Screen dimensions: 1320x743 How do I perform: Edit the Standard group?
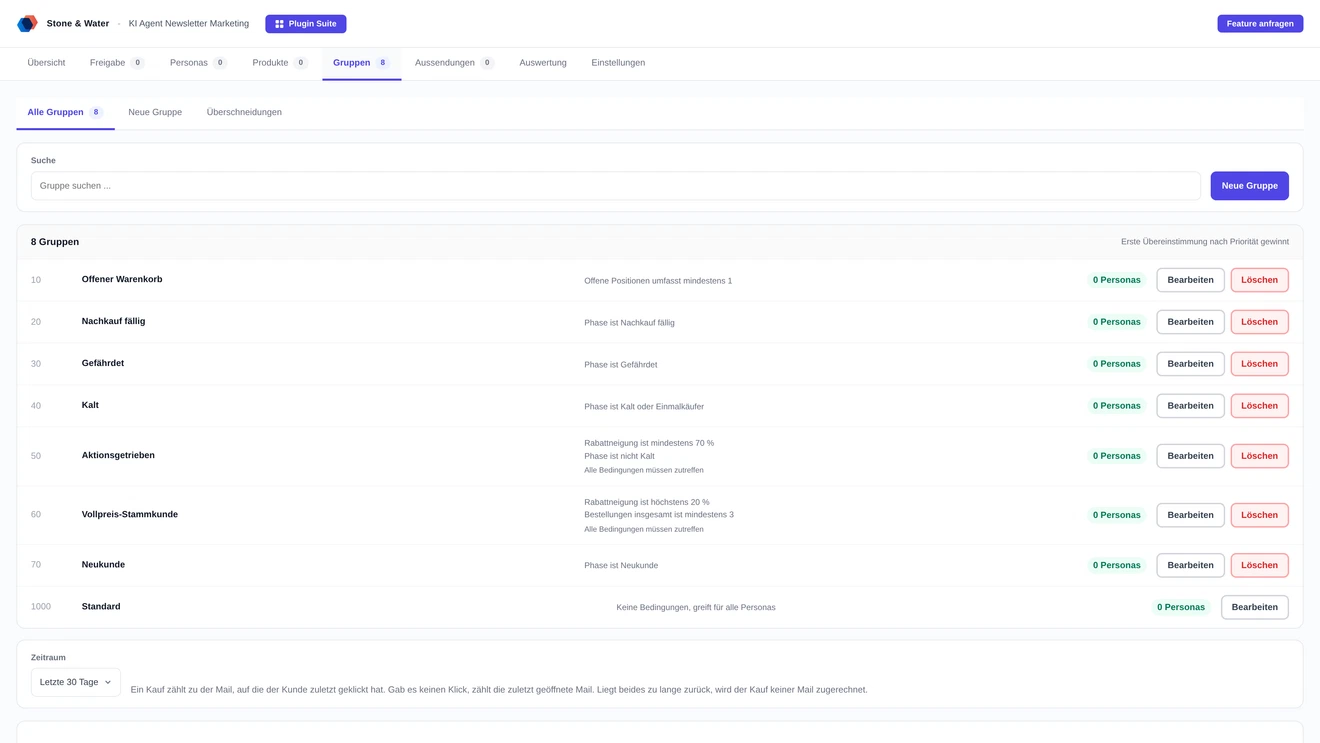1254,607
